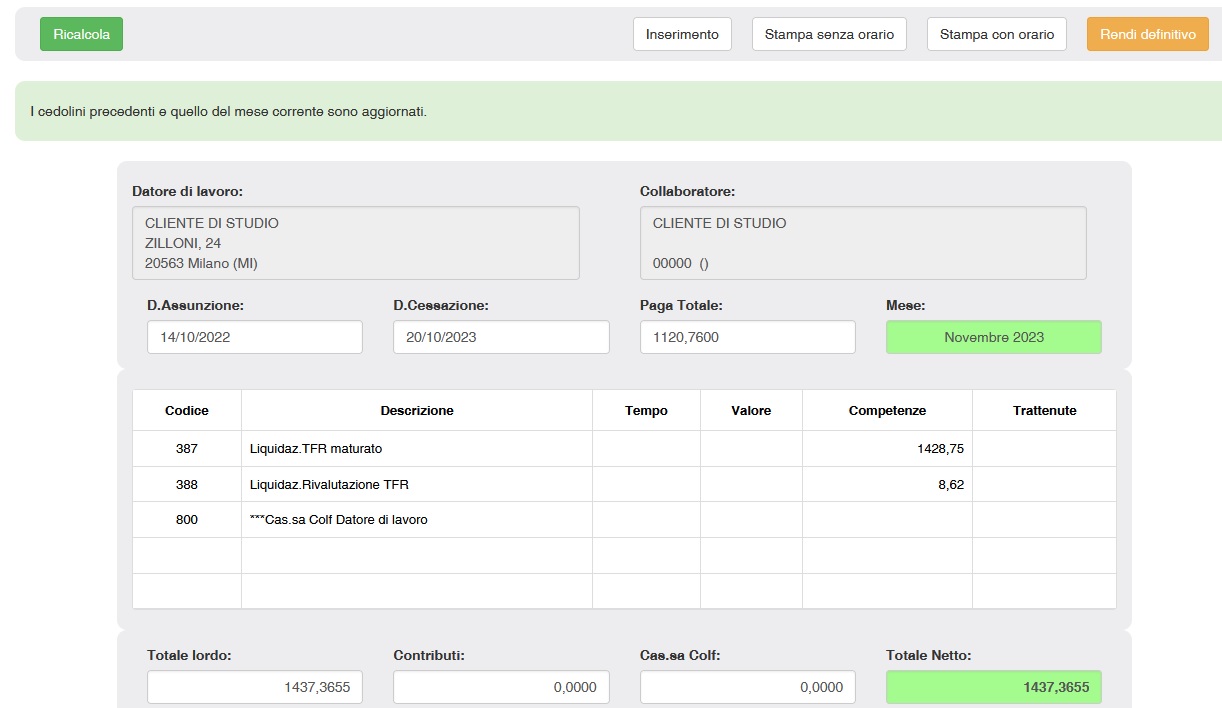Click the D.Cessazione date field

(500, 337)
